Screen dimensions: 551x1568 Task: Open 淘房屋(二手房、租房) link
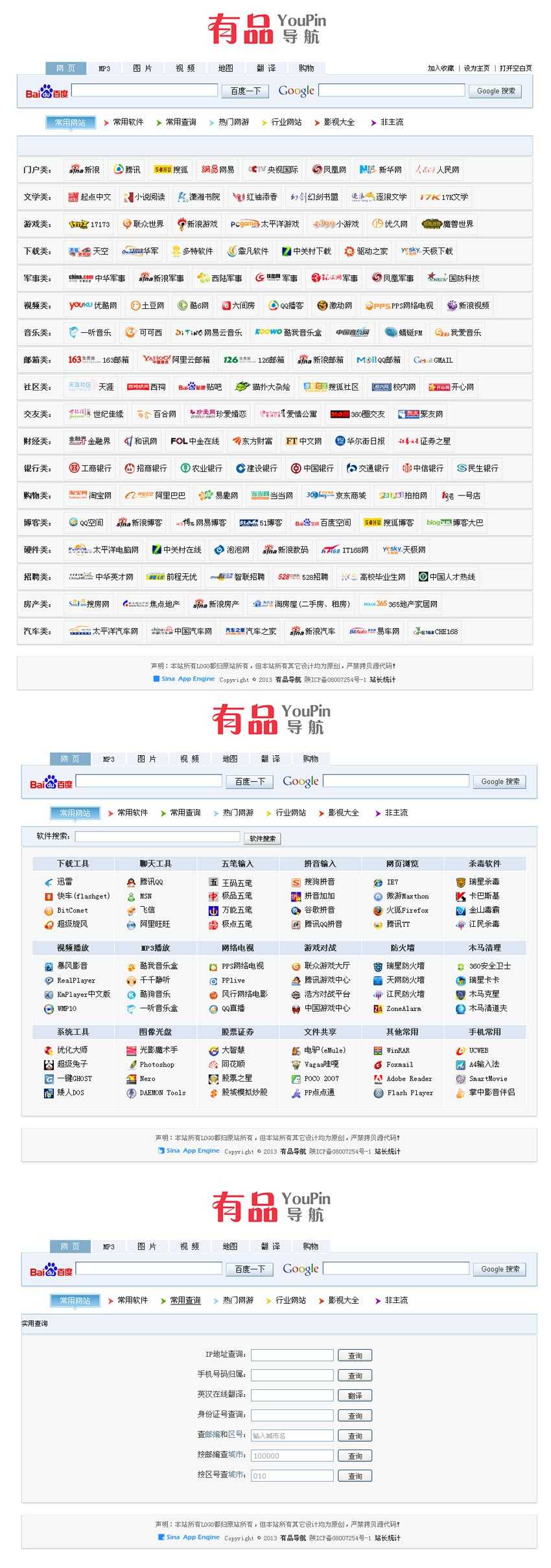pyautogui.click(x=312, y=604)
